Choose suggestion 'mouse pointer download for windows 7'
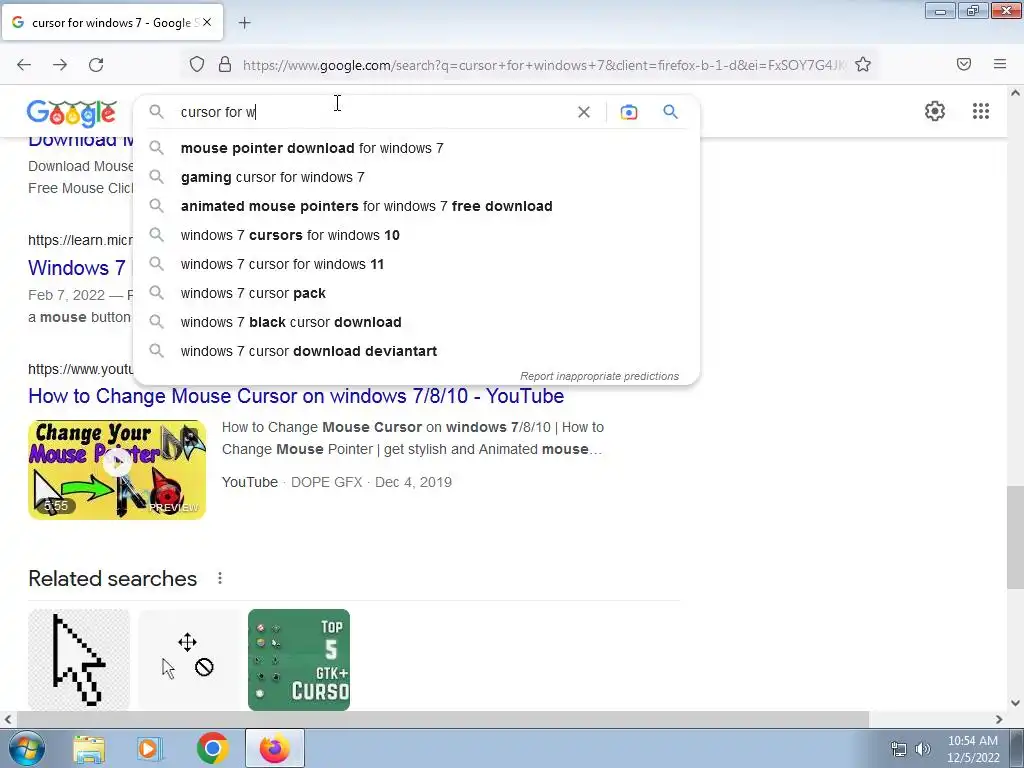Viewport: 1024px width, 768px height. [416, 148]
